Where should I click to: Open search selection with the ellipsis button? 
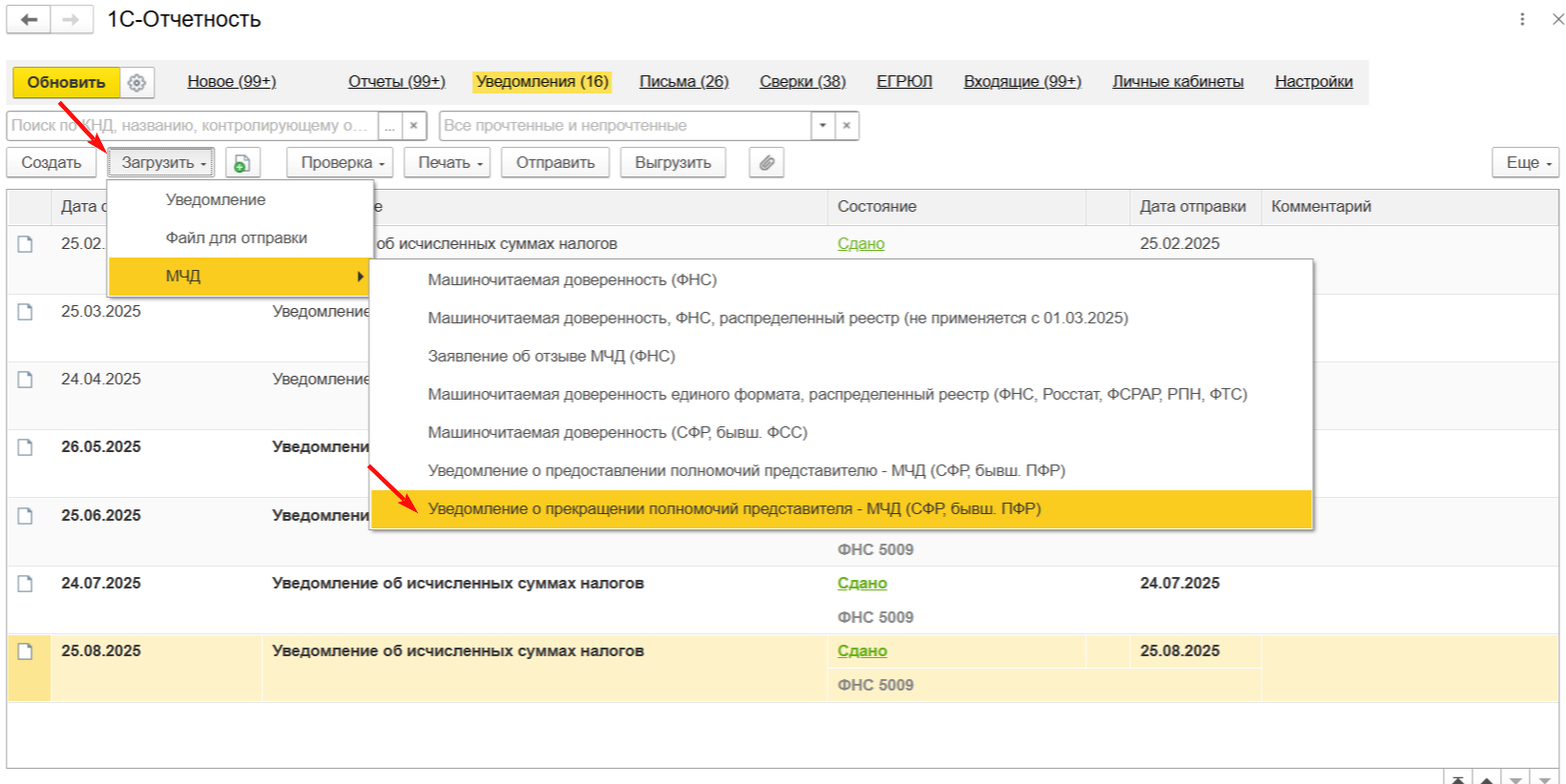pyautogui.click(x=389, y=126)
